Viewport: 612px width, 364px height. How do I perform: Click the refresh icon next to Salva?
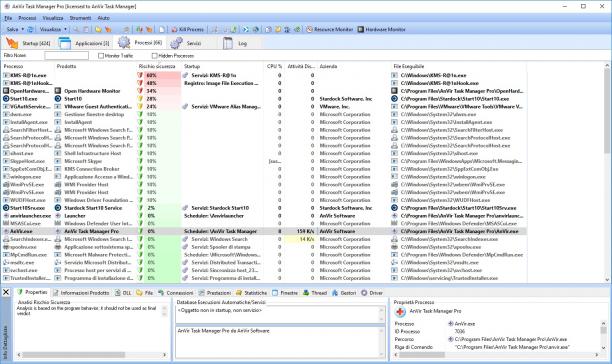pyautogui.click(x=30, y=29)
